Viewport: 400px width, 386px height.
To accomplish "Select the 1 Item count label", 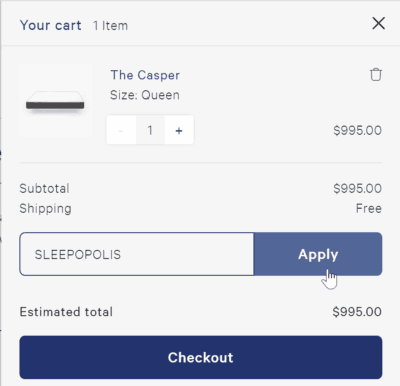I will pyautogui.click(x=110, y=26).
